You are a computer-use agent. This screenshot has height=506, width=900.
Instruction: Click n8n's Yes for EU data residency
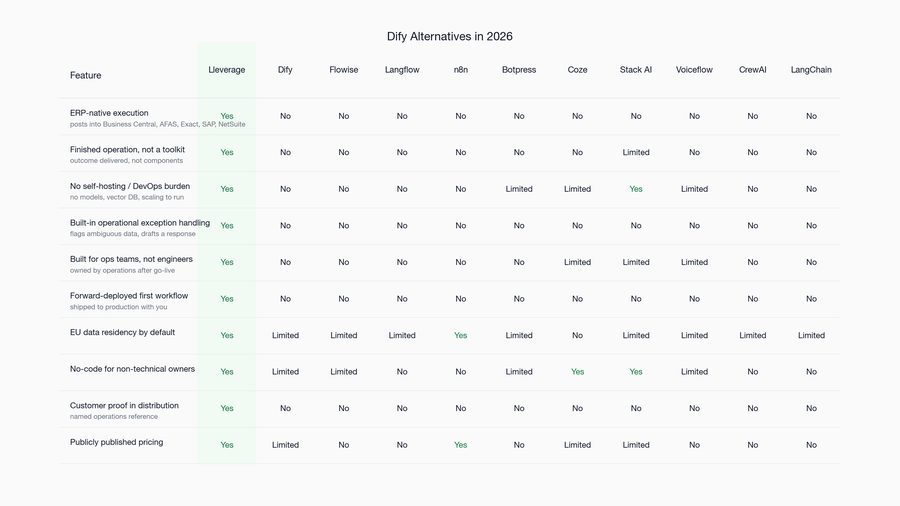coord(460,335)
